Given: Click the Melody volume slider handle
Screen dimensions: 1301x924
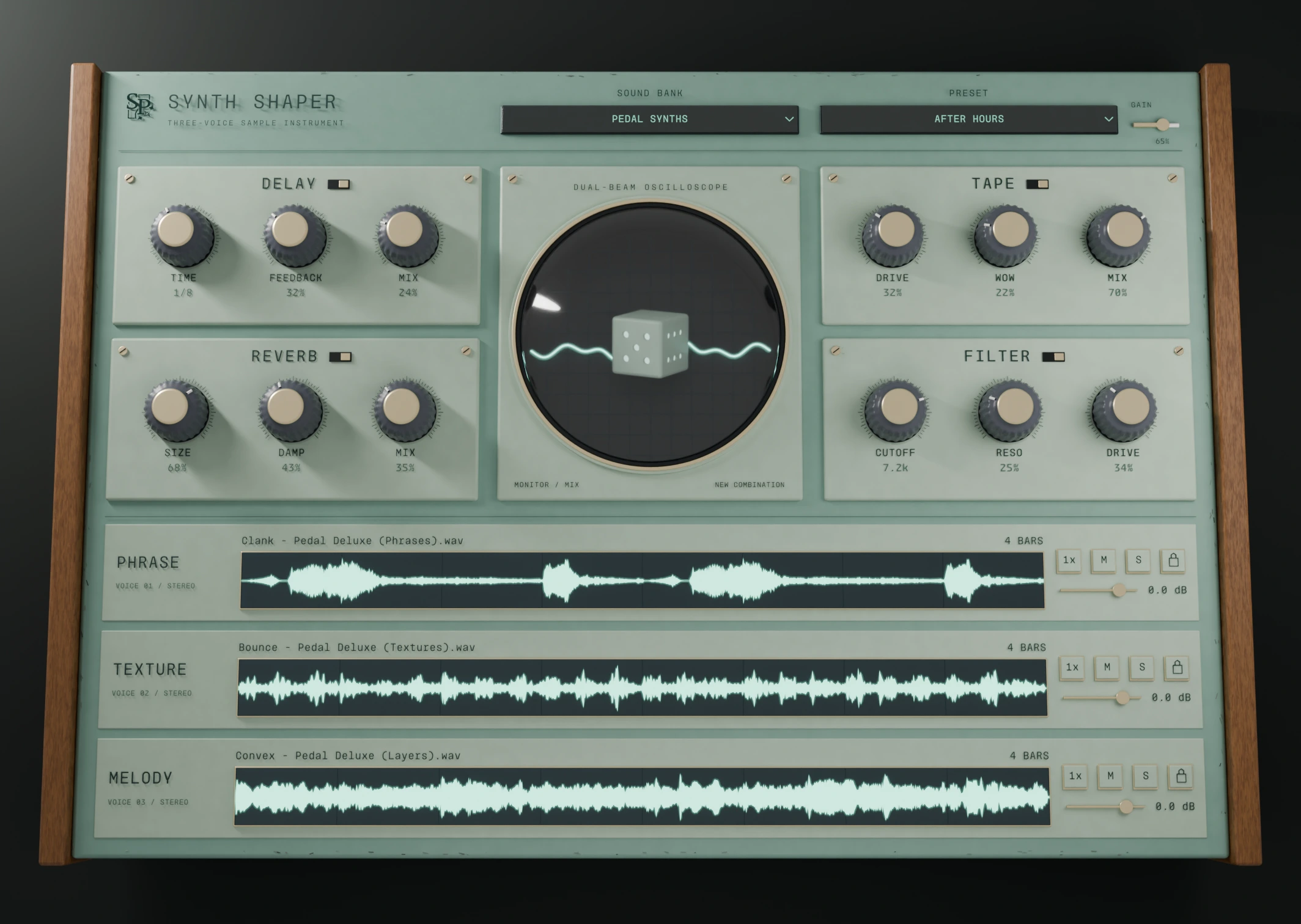Looking at the screenshot, I should [1126, 807].
